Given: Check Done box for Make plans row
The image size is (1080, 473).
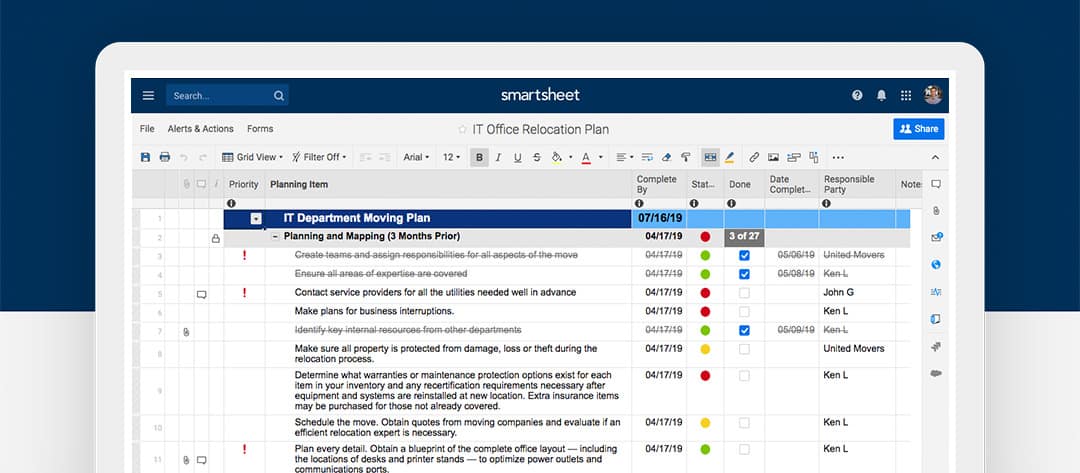Looking at the screenshot, I should point(743,312).
